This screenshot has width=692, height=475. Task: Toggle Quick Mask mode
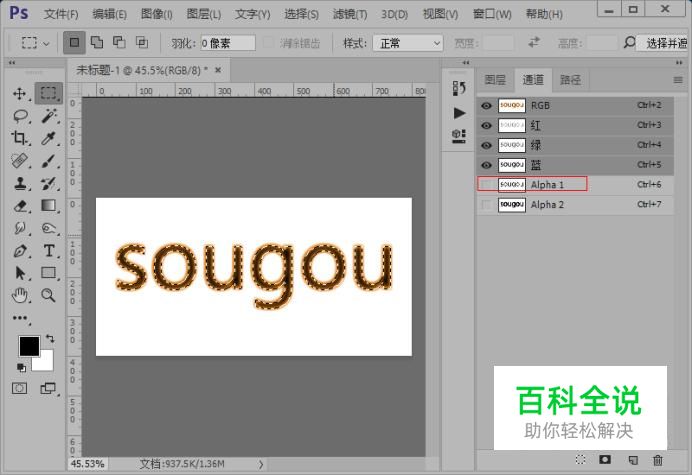click(19, 388)
